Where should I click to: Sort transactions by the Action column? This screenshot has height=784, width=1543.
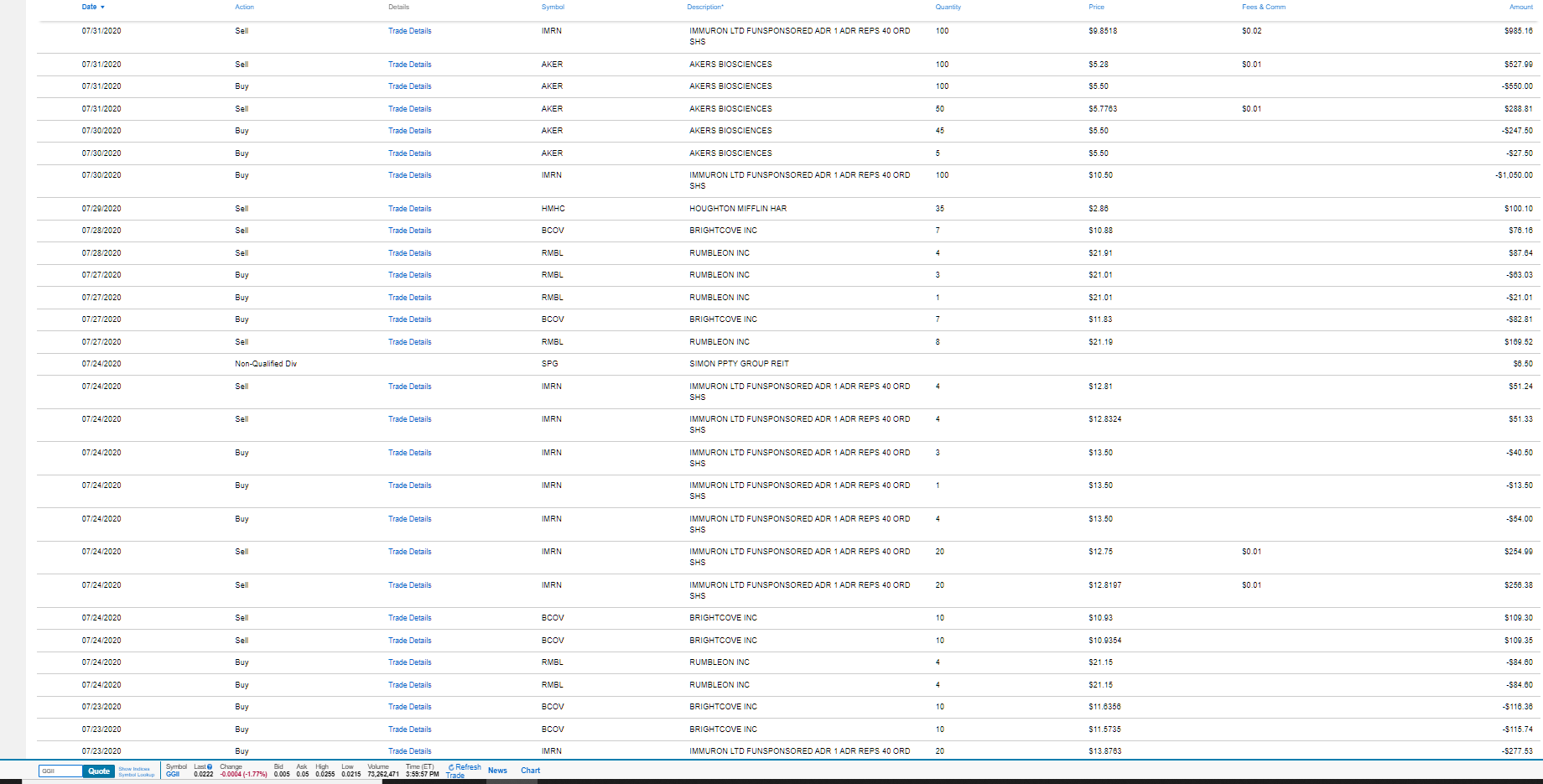coord(244,7)
